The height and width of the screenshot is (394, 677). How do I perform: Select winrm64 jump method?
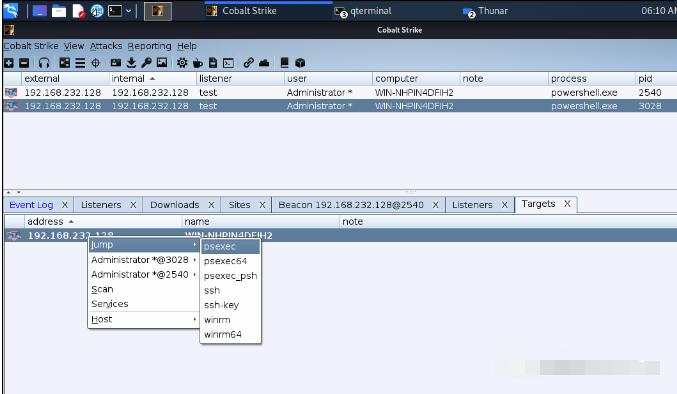pyautogui.click(x=231, y=334)
